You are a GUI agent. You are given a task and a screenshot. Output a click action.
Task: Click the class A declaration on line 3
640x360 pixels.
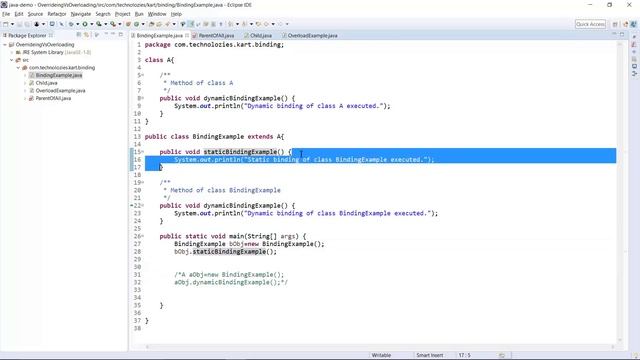[159, 60]
